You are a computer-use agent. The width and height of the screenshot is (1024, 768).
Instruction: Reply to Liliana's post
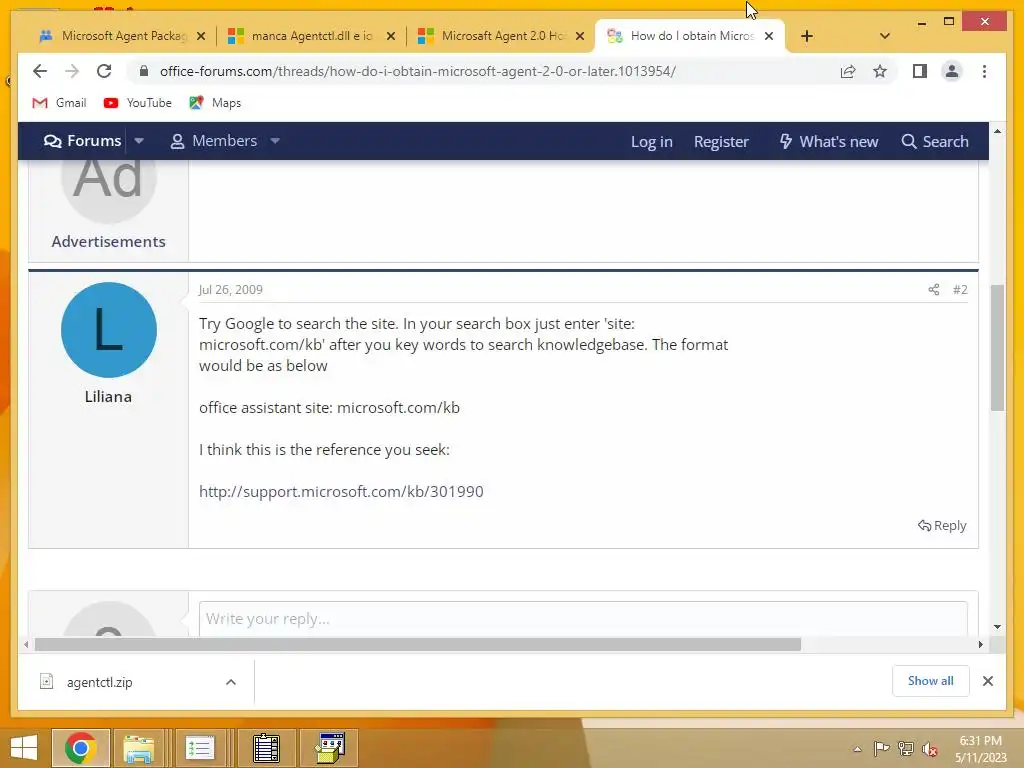pyautogui.click(x=942, y=526)
